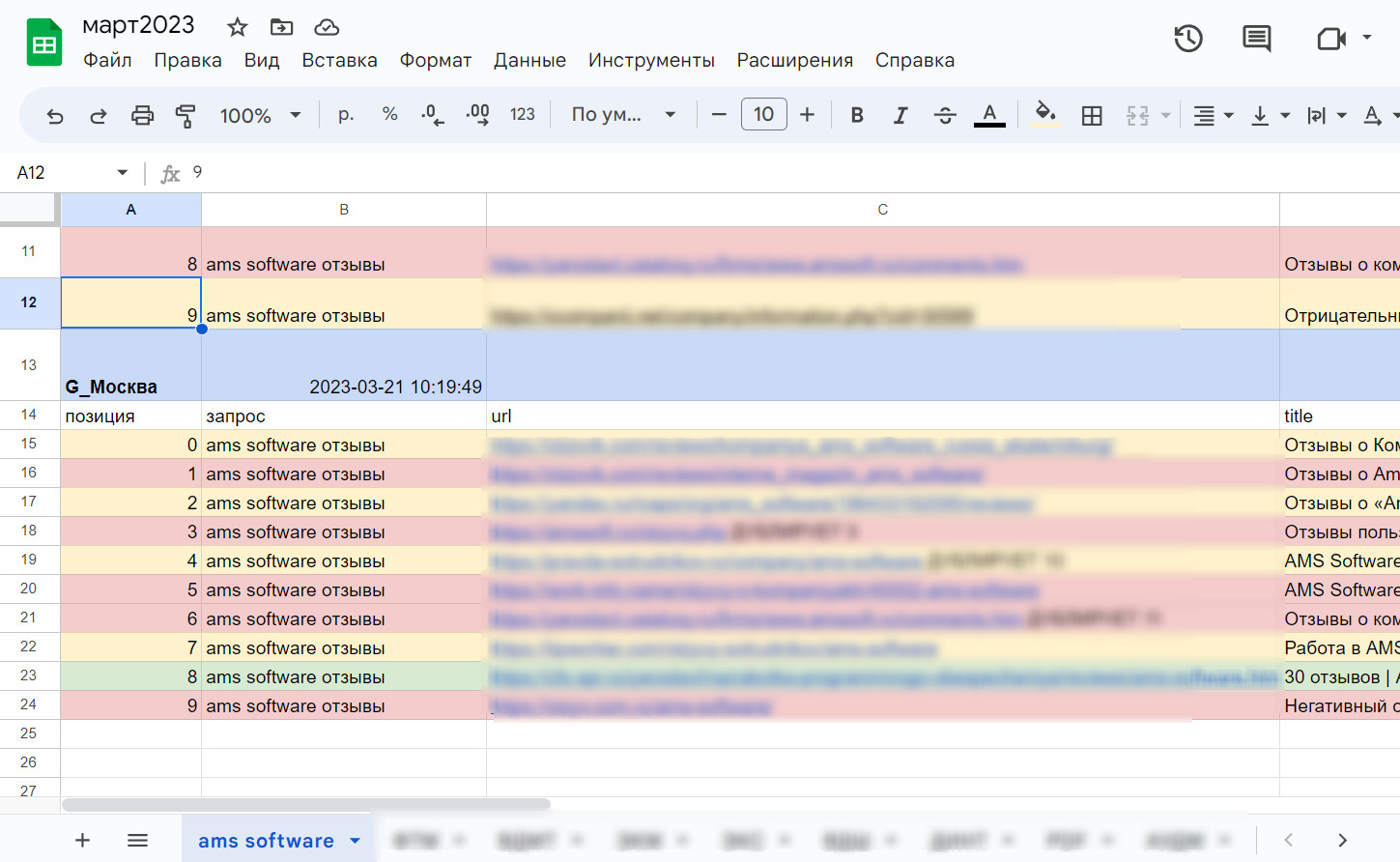Viewport: 1400px width, 862px height.
Task: Switch to ams software sheet tab
Action: point(266,841)
